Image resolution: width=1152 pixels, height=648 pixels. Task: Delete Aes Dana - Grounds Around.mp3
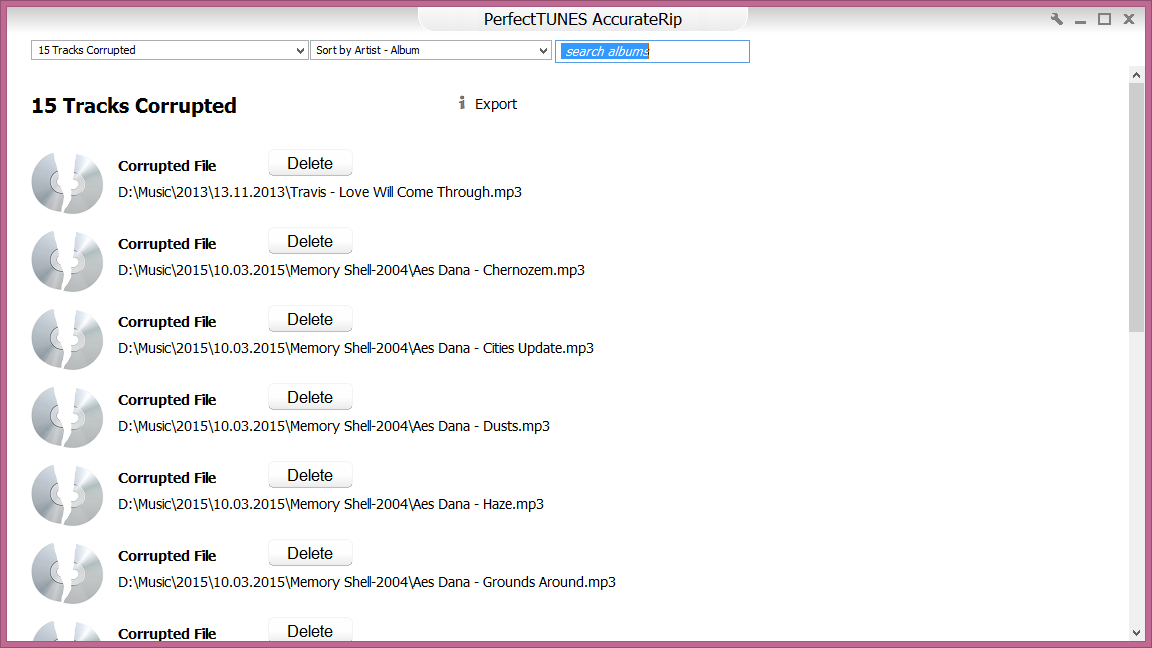310,552
